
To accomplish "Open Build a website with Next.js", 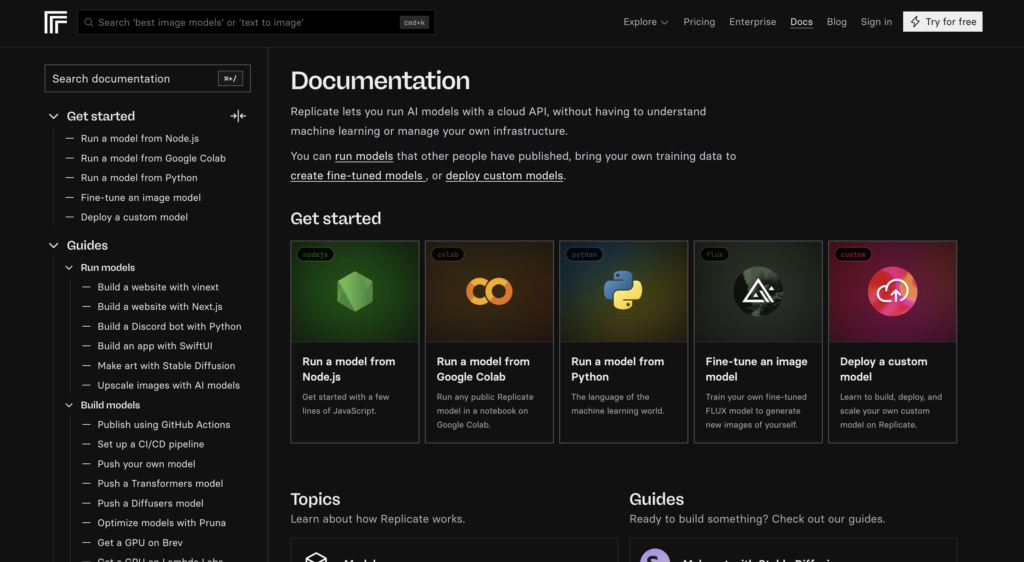I will coord(160,307).
